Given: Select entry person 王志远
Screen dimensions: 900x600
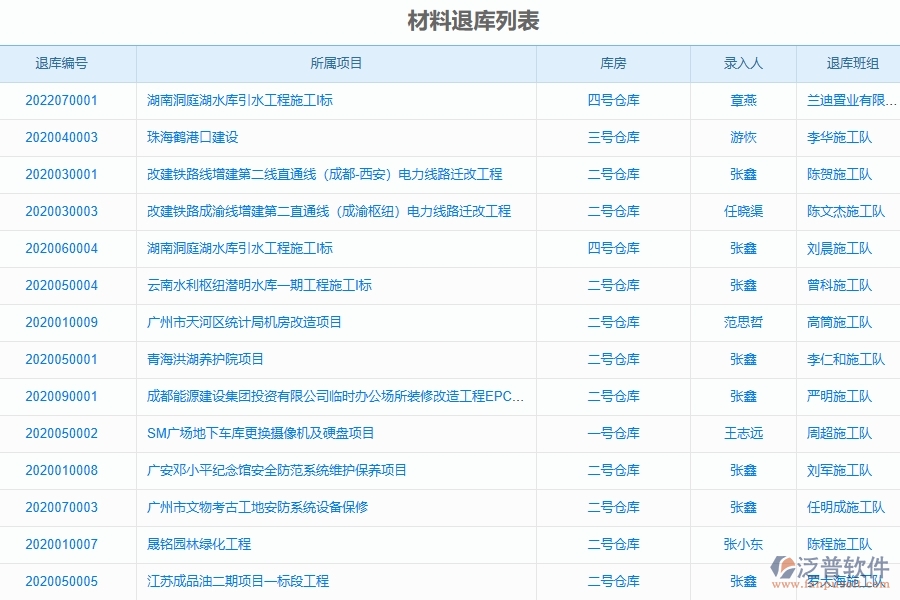Looking at the screenshot, I should pyautogui.click(x=741, y=433).
